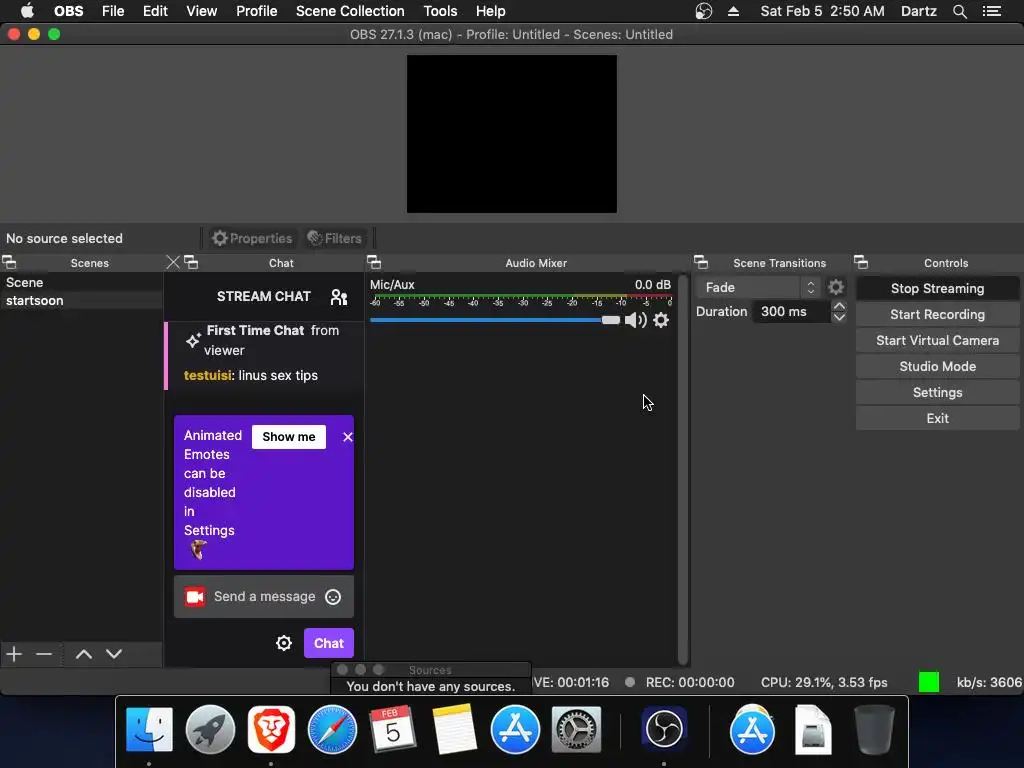Open the Apple menu
The image size is (1024, 768).
(27, 11)
